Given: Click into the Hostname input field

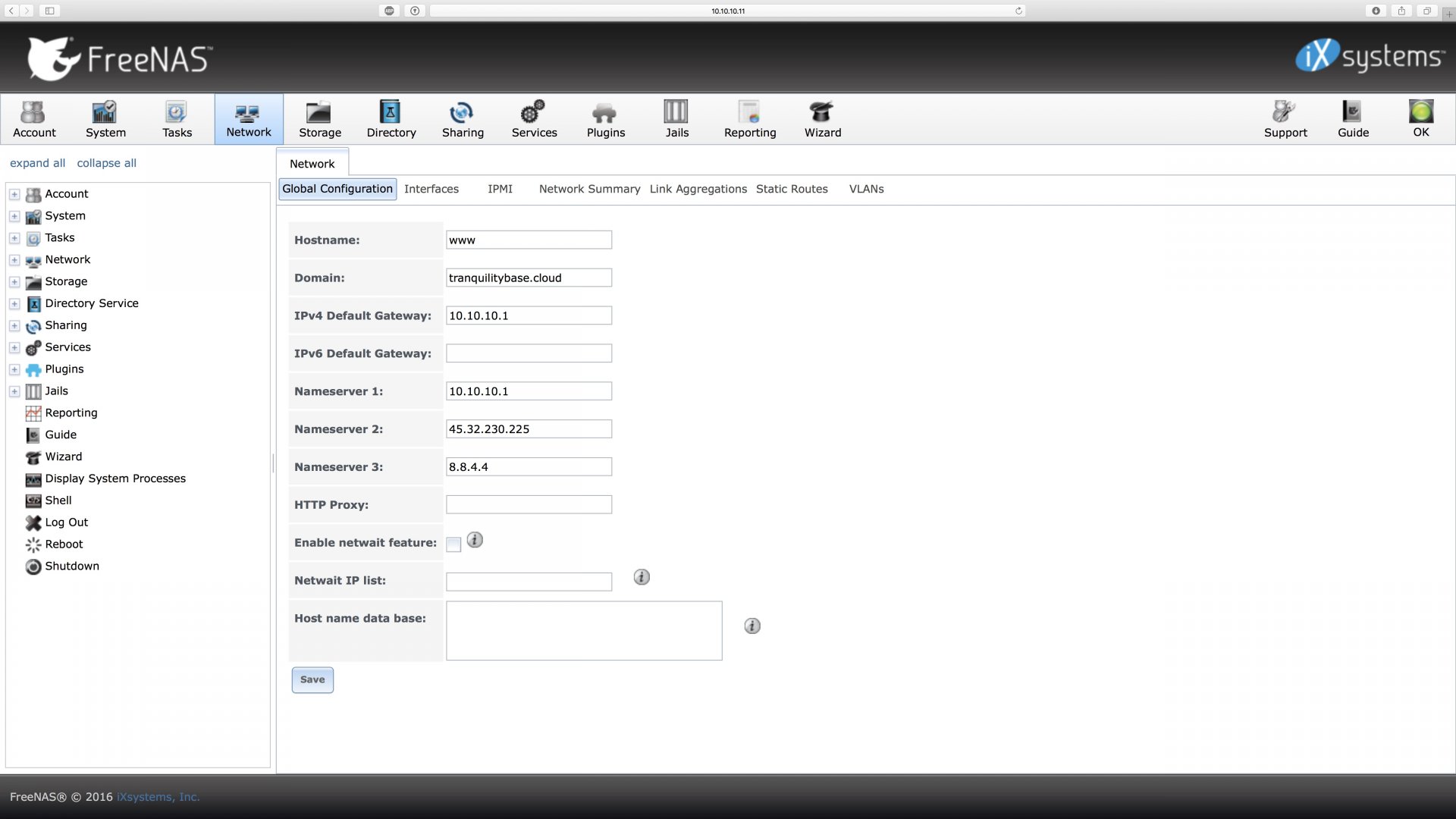Looking at the screenshot, I should [x=529, y=240].
